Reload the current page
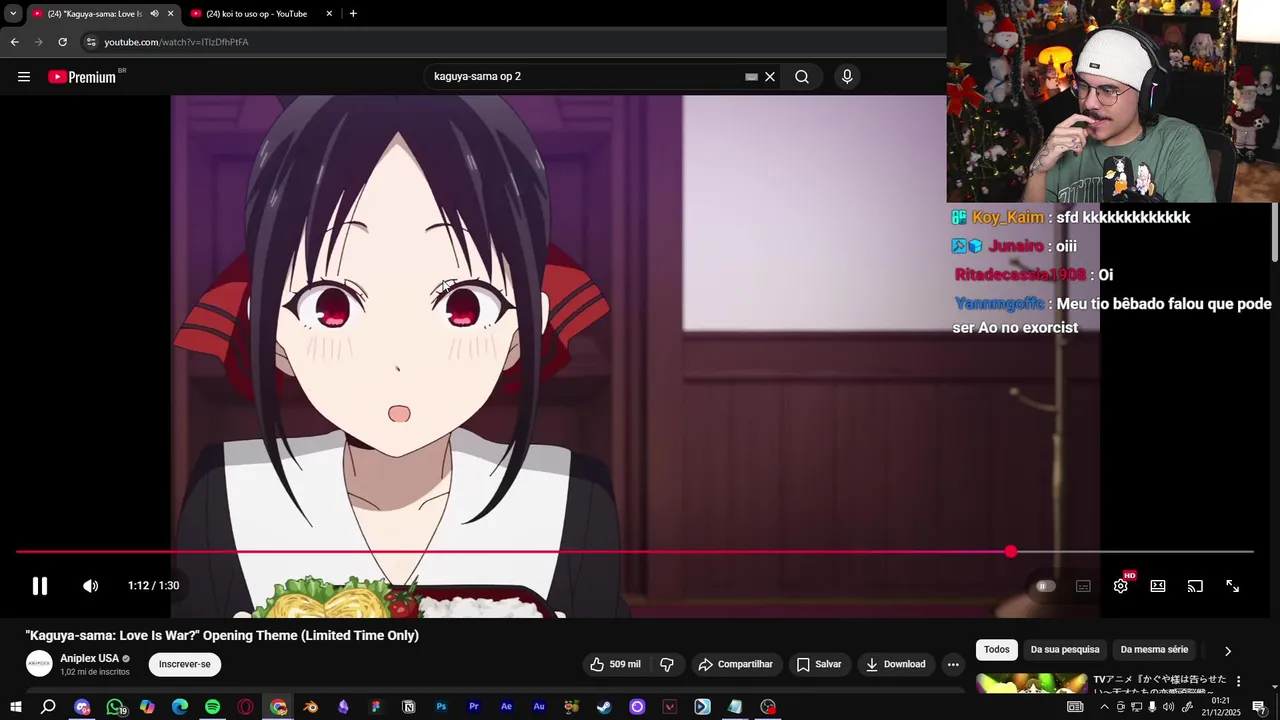 [62, 42]
